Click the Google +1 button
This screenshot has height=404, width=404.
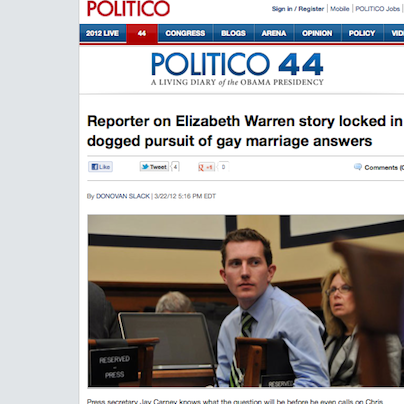click(x=206, y=167)
